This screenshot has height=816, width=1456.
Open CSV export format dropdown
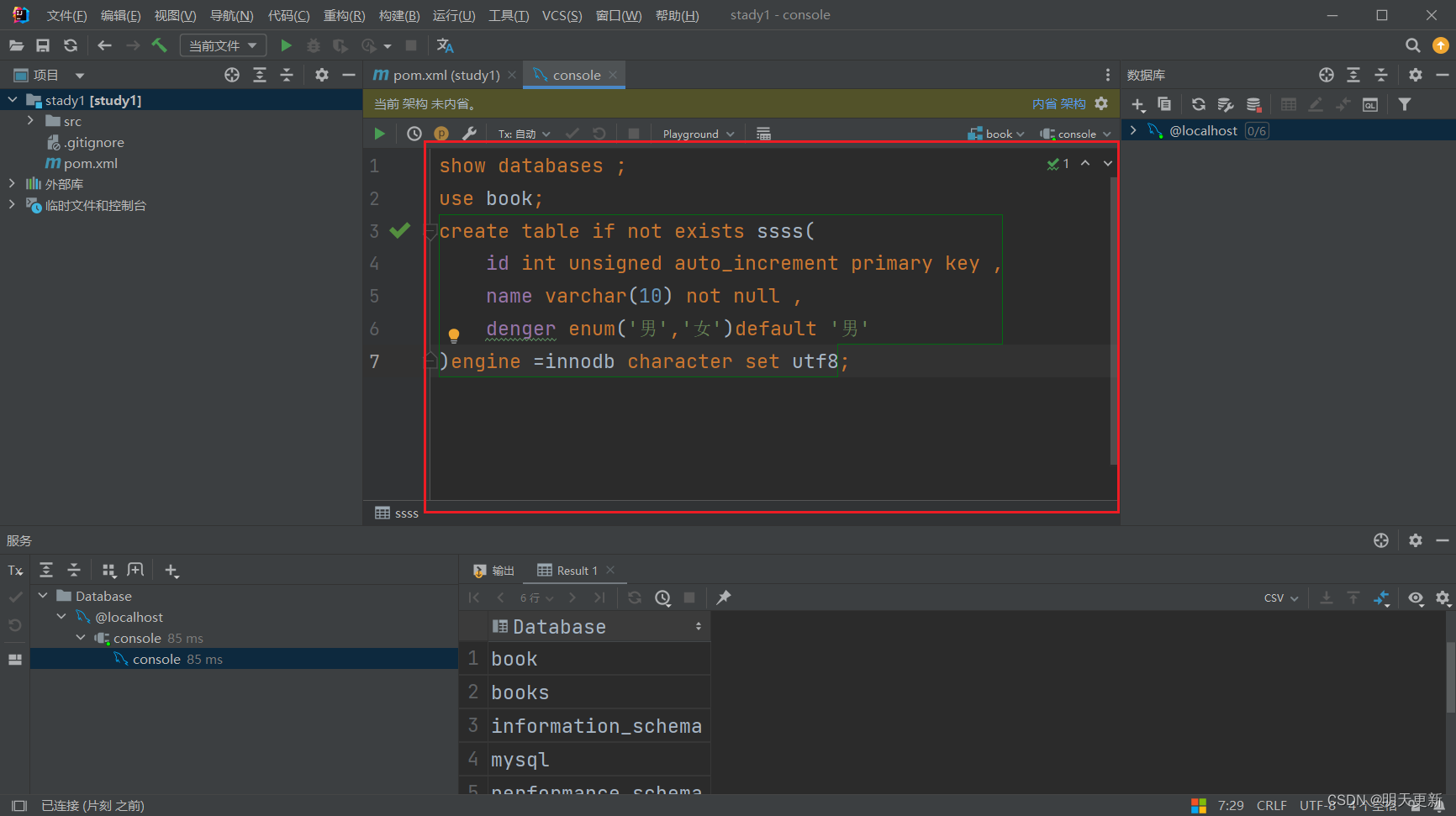pyautogui.click(x=1281, y=598)
